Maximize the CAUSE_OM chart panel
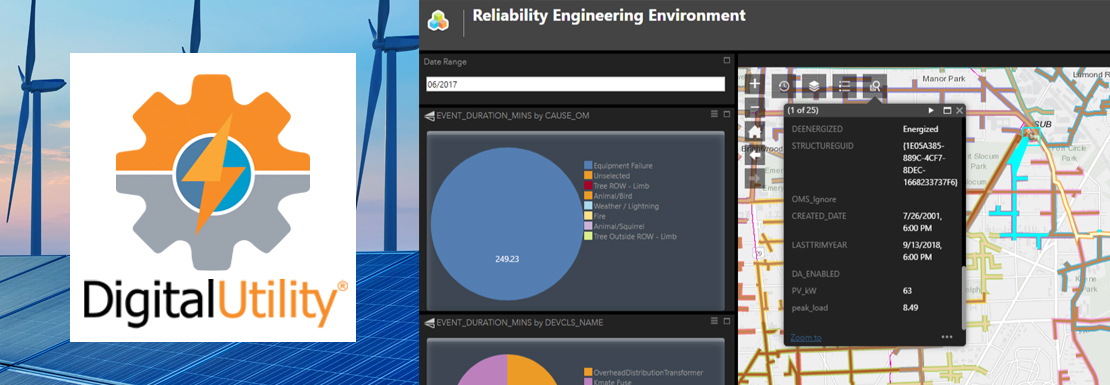 pyautogui.click(x=726, y=115)
